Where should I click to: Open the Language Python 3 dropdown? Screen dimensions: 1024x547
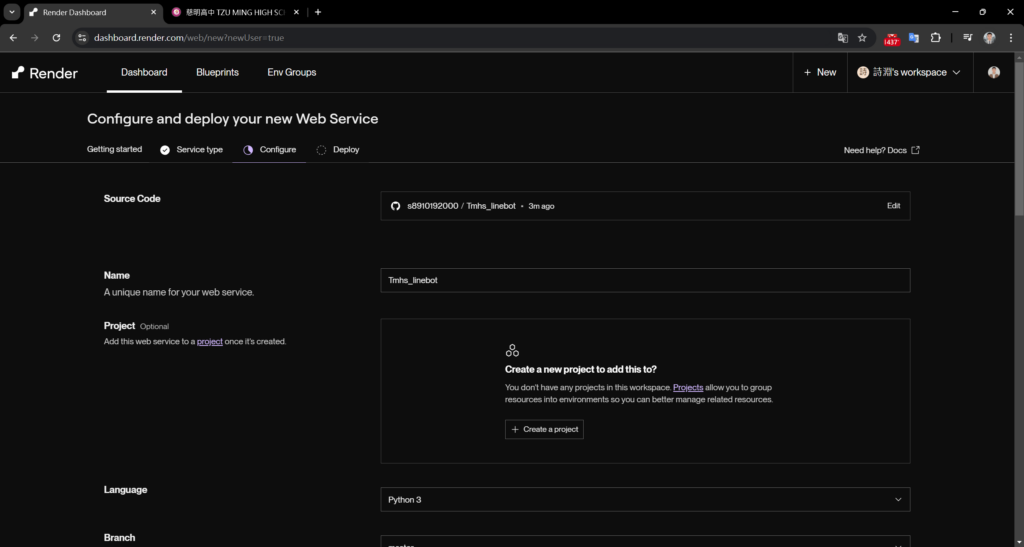(645, 499)
